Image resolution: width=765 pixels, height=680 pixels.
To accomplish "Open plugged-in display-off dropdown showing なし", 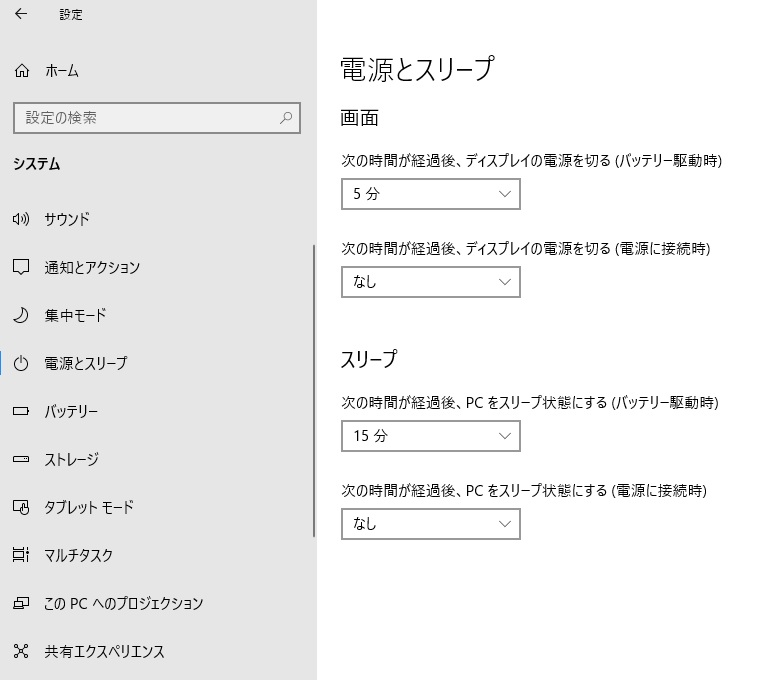I will (431, 281).
